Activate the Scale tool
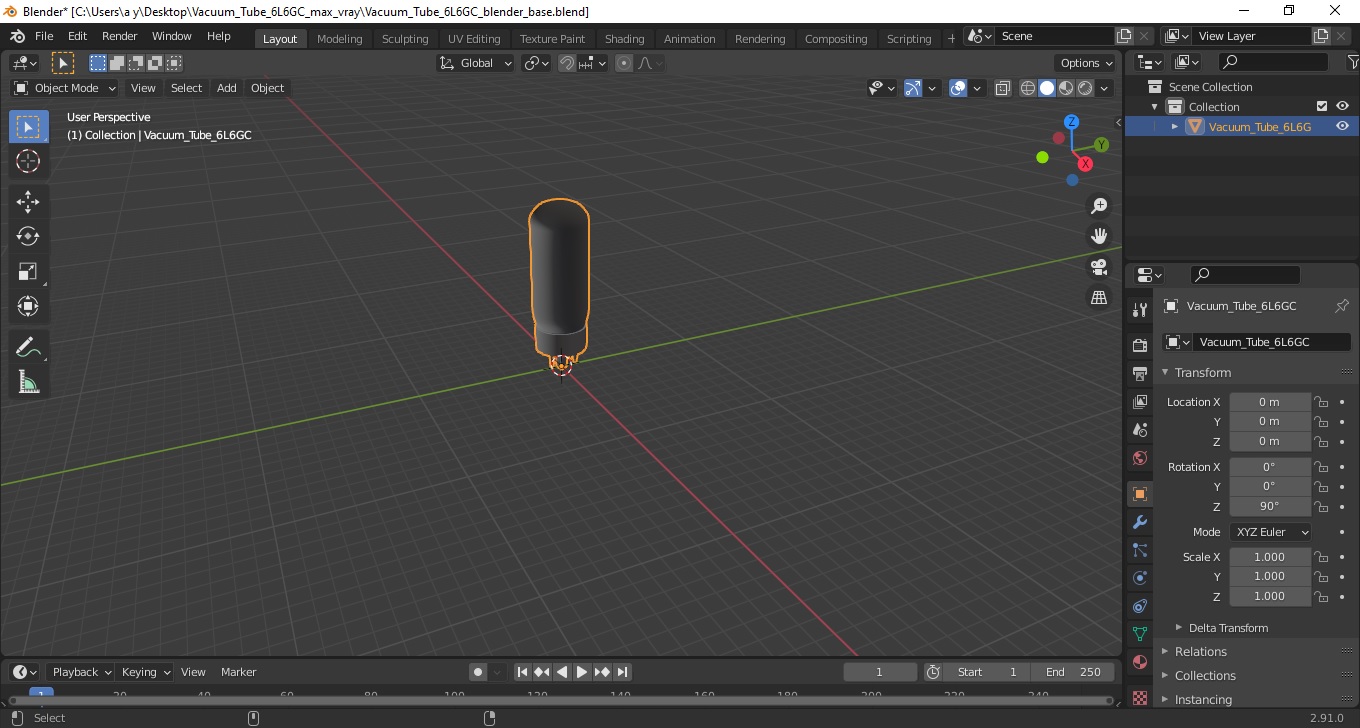 click(28, 272)
